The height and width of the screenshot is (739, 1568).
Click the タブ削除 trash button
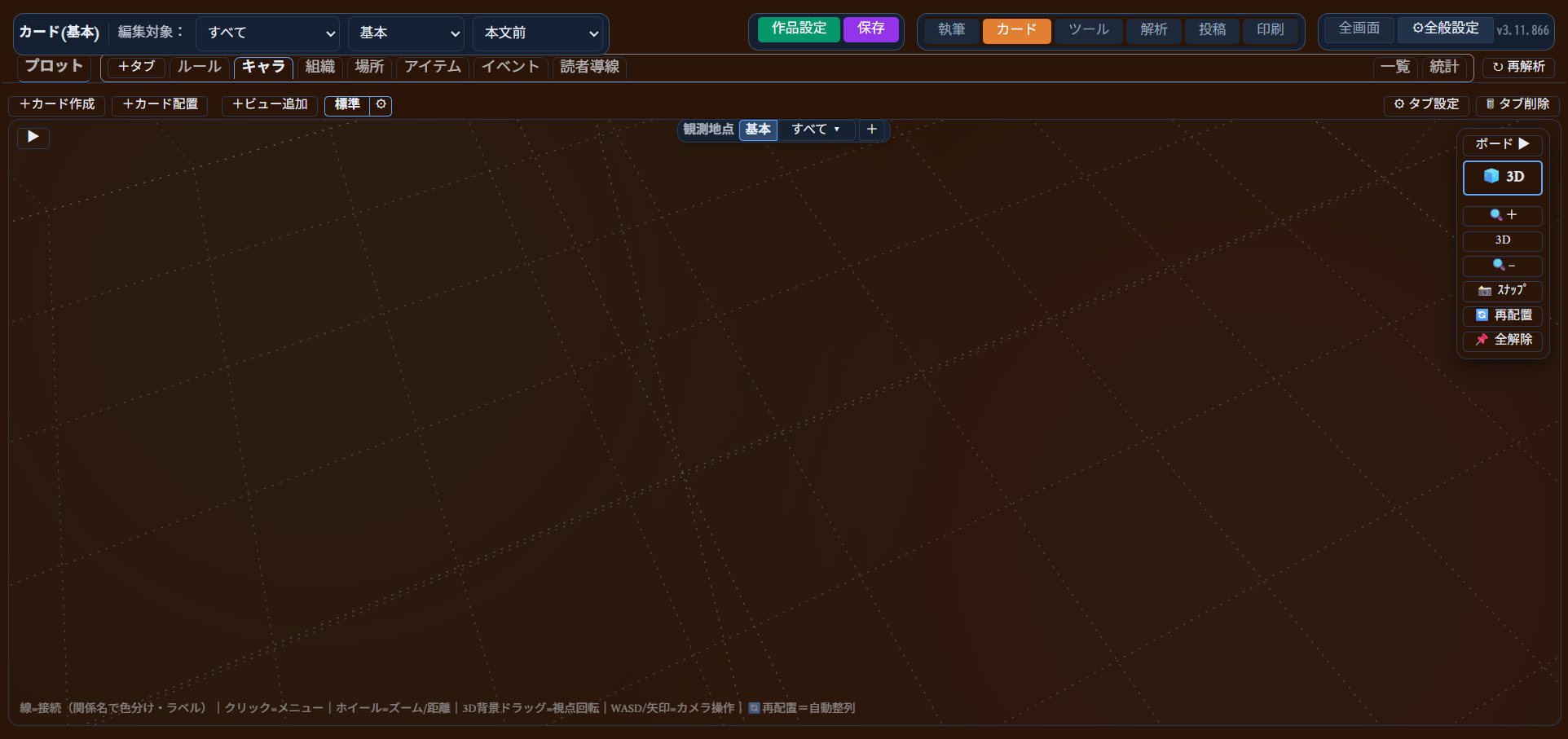point(1517,105)
